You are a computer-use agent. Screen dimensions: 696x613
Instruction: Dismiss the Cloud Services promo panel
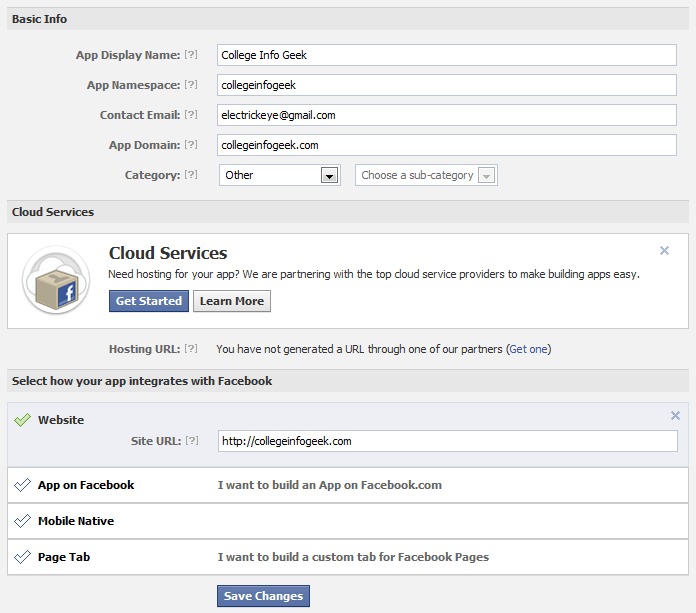coord(664,251)
